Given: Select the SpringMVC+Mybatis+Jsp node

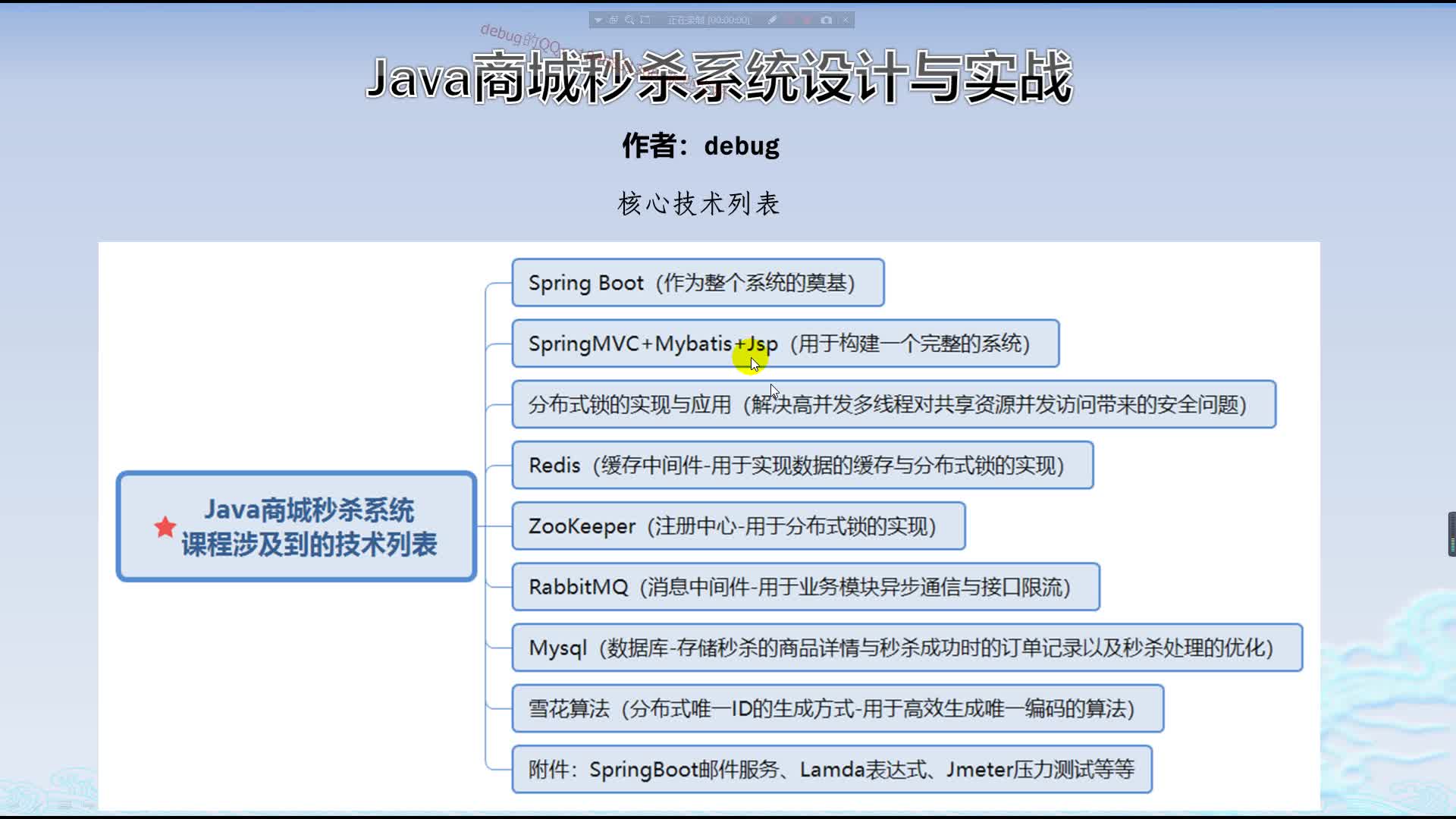Looking at the screenshot, I should (786, 344).
